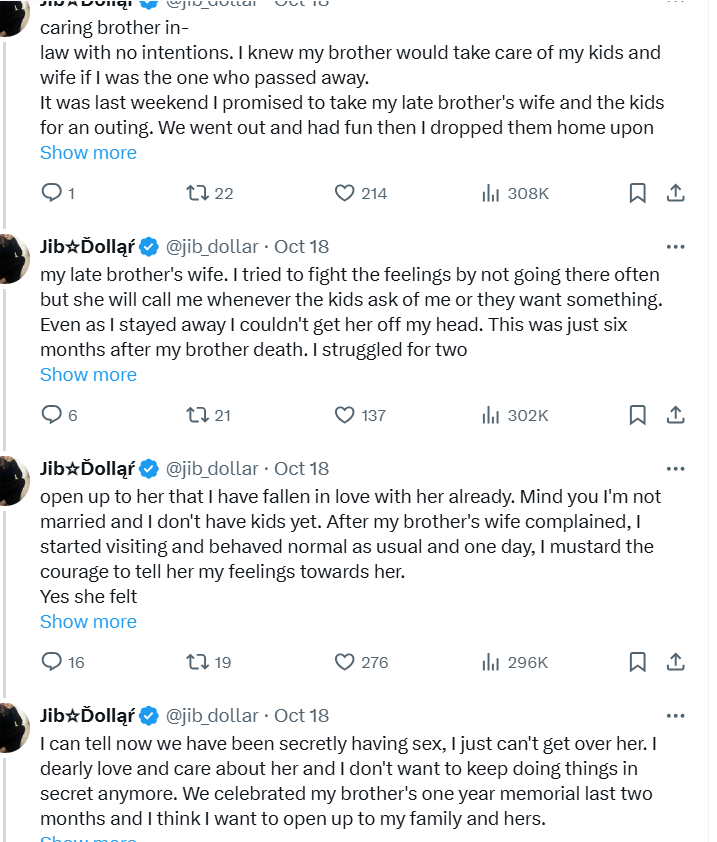
Task: Reply to the tweet with 1 reply
Action: (51, 193)
